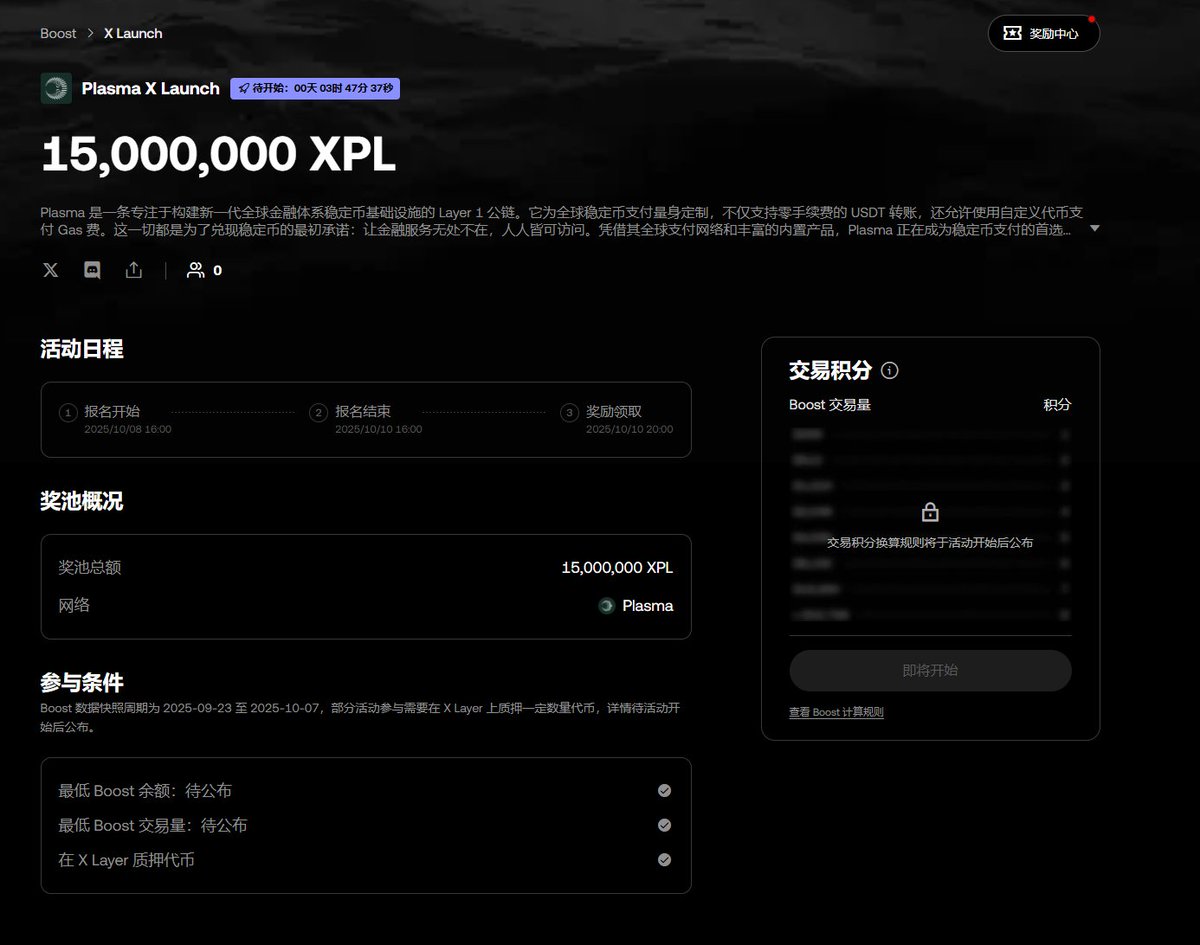1200x945 pixels.
Task: Click the share upload icon
Action: click(x=134, y=270)
